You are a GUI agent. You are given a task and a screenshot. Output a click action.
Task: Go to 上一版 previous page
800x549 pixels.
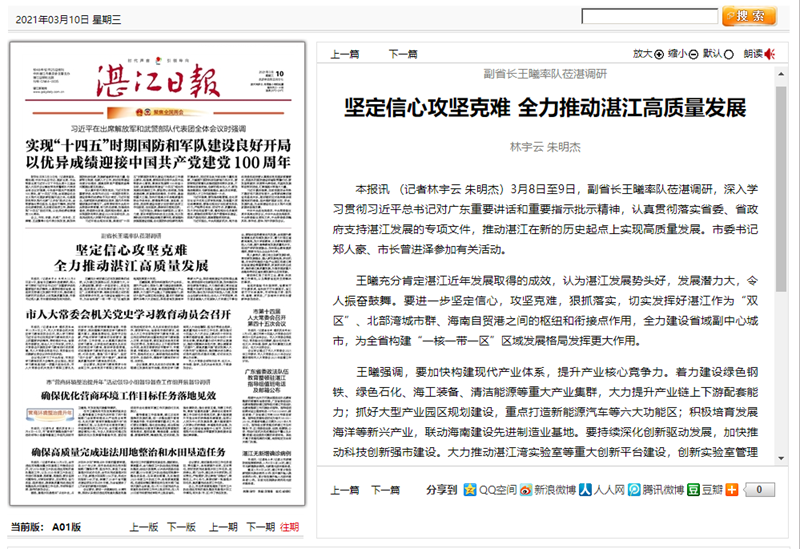(x=143, y=527)
